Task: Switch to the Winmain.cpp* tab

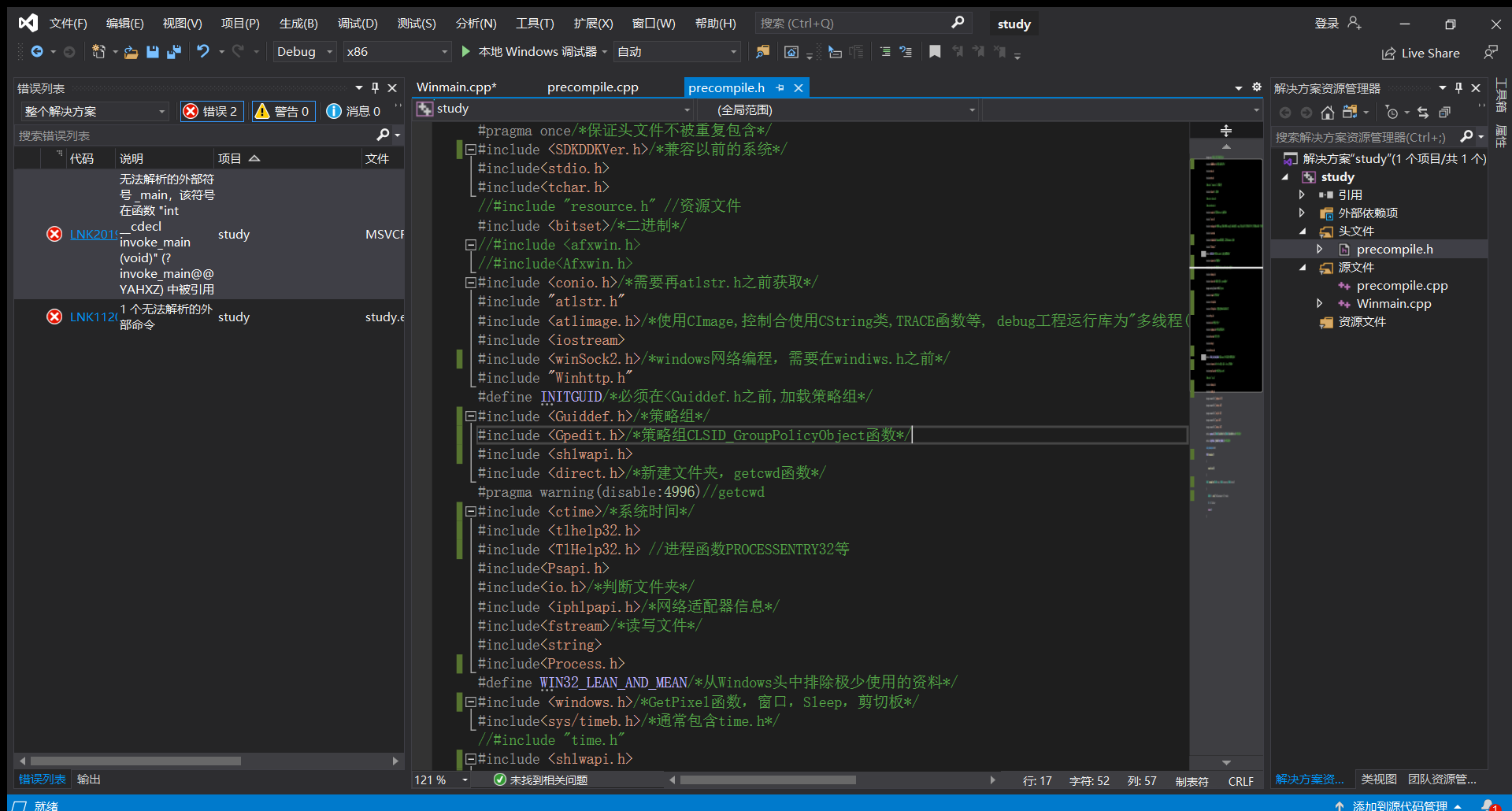Action: 457,87
